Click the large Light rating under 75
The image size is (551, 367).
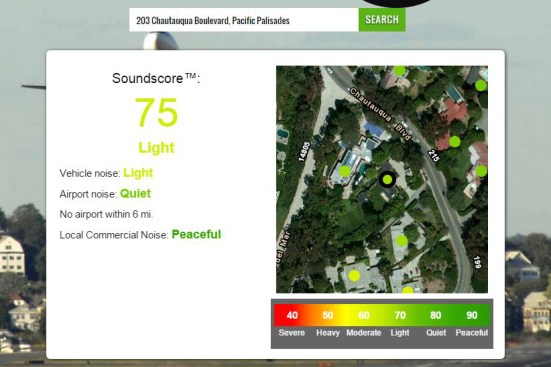tap(156, 148)
